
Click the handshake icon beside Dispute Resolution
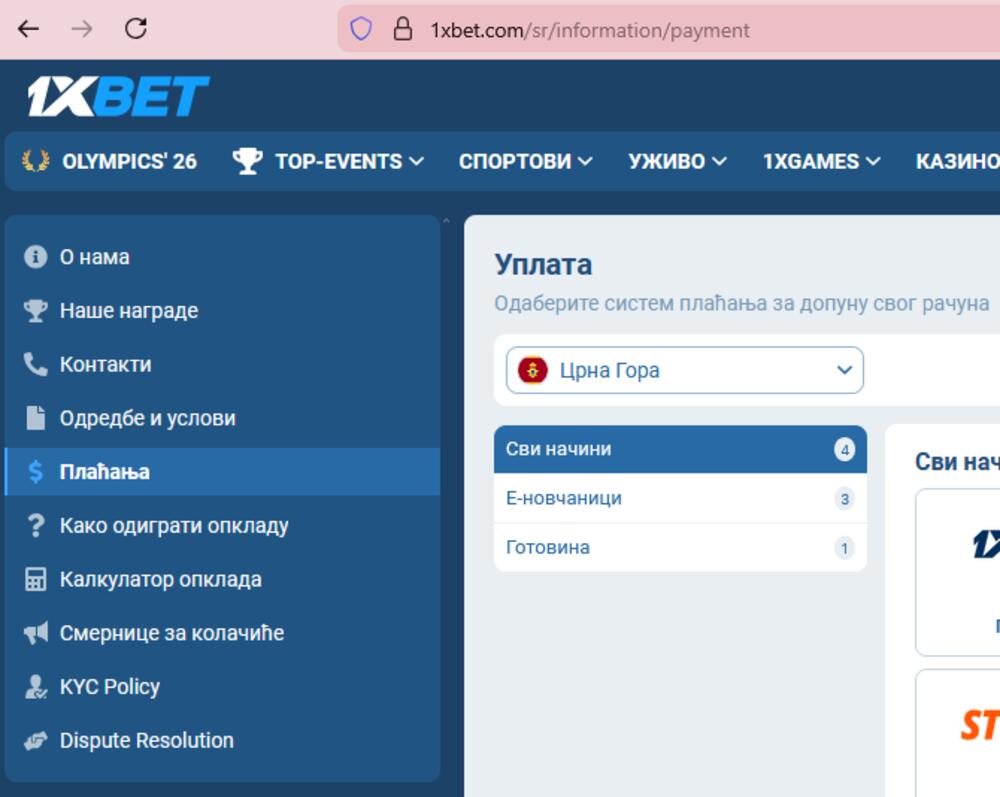click(36, 741)
